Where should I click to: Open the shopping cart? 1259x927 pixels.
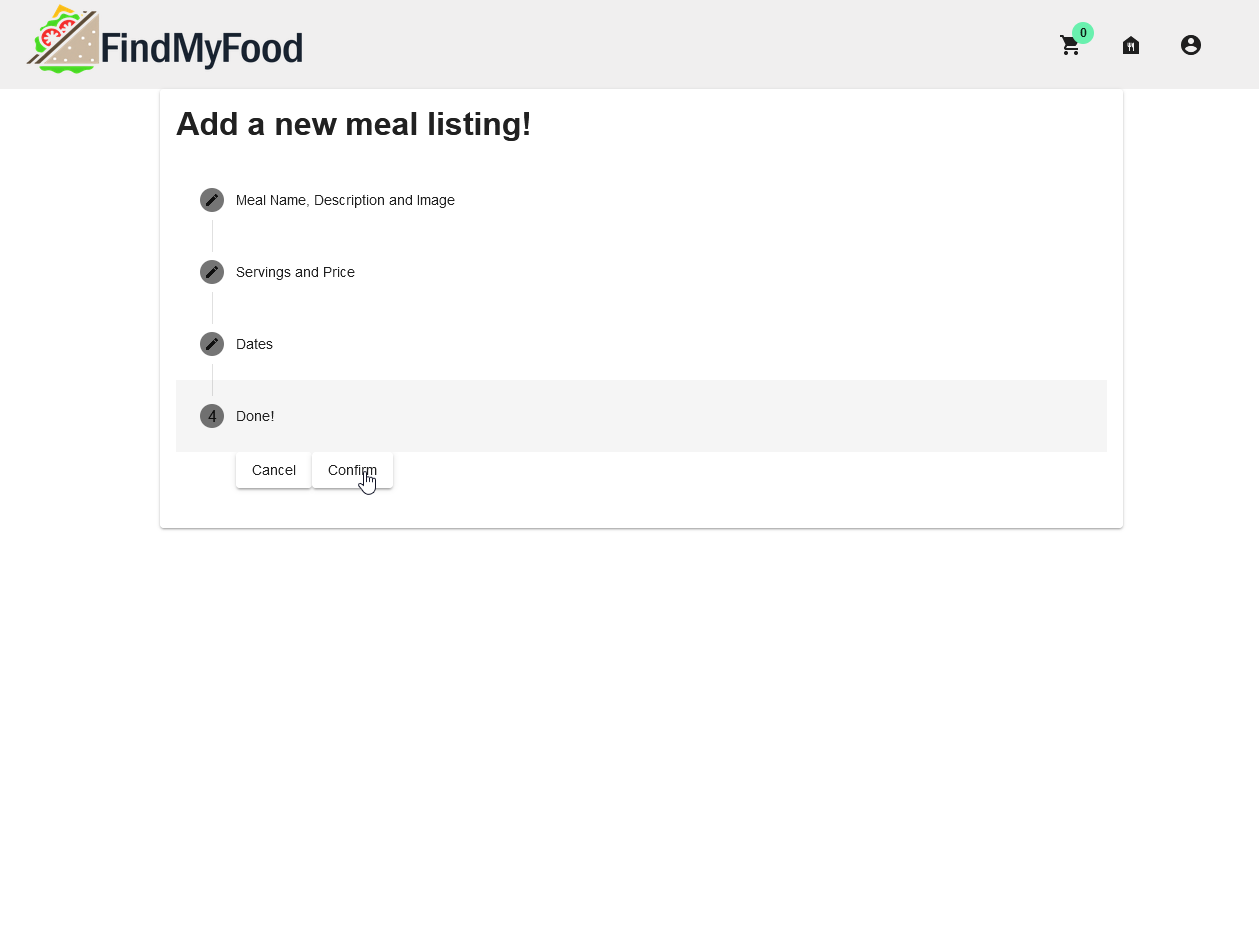tap(1070, 46)
